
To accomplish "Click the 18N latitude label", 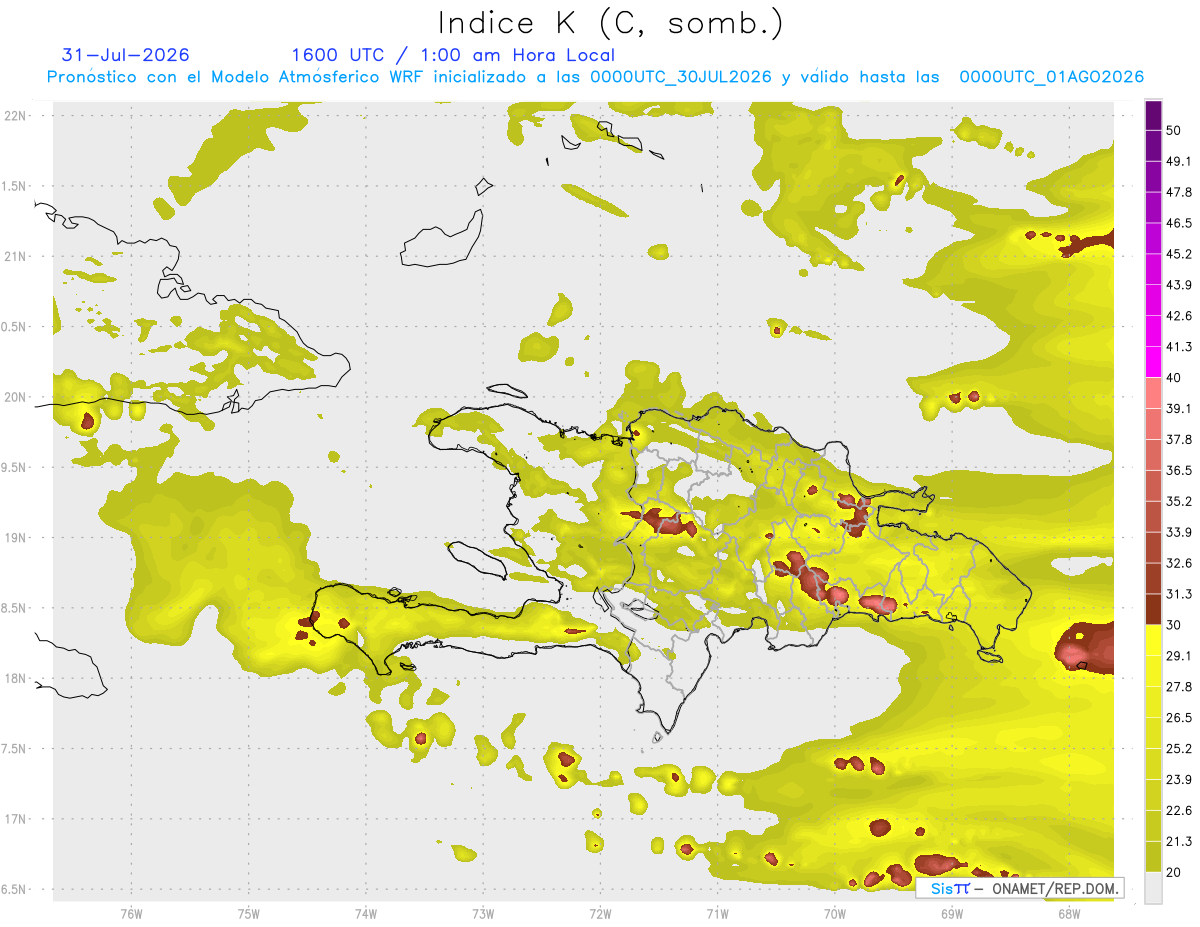I will (x=17, y=678).
